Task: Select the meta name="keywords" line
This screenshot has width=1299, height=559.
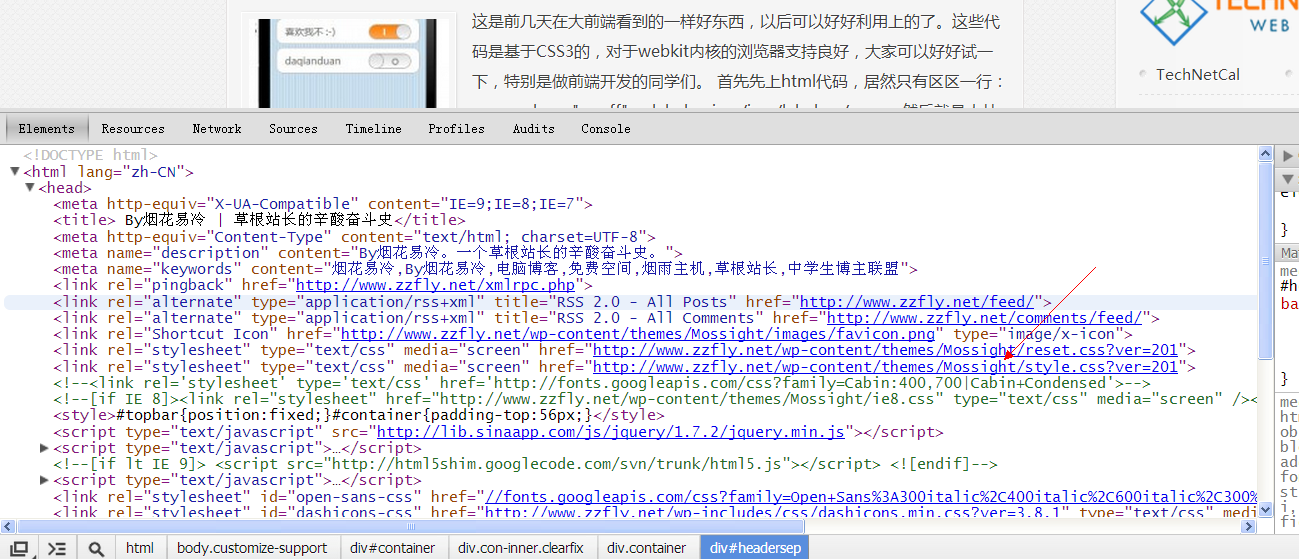Action: (x=486, y=269)
